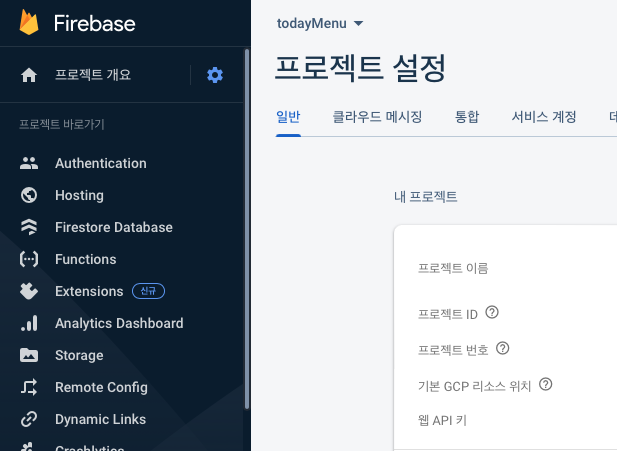The width and height of the screenshot is (617, 451).
Task: Click the 프로젝트 설정 page title
Action: coord(360,68)
